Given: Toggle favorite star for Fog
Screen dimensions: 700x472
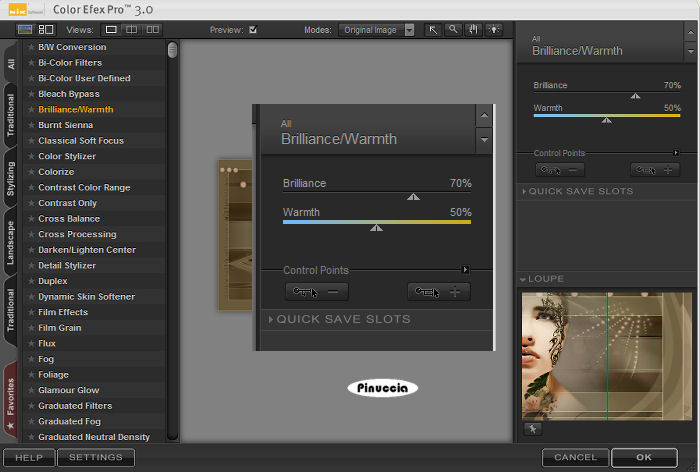Looking at the screenshot, I should pos(31,359).
